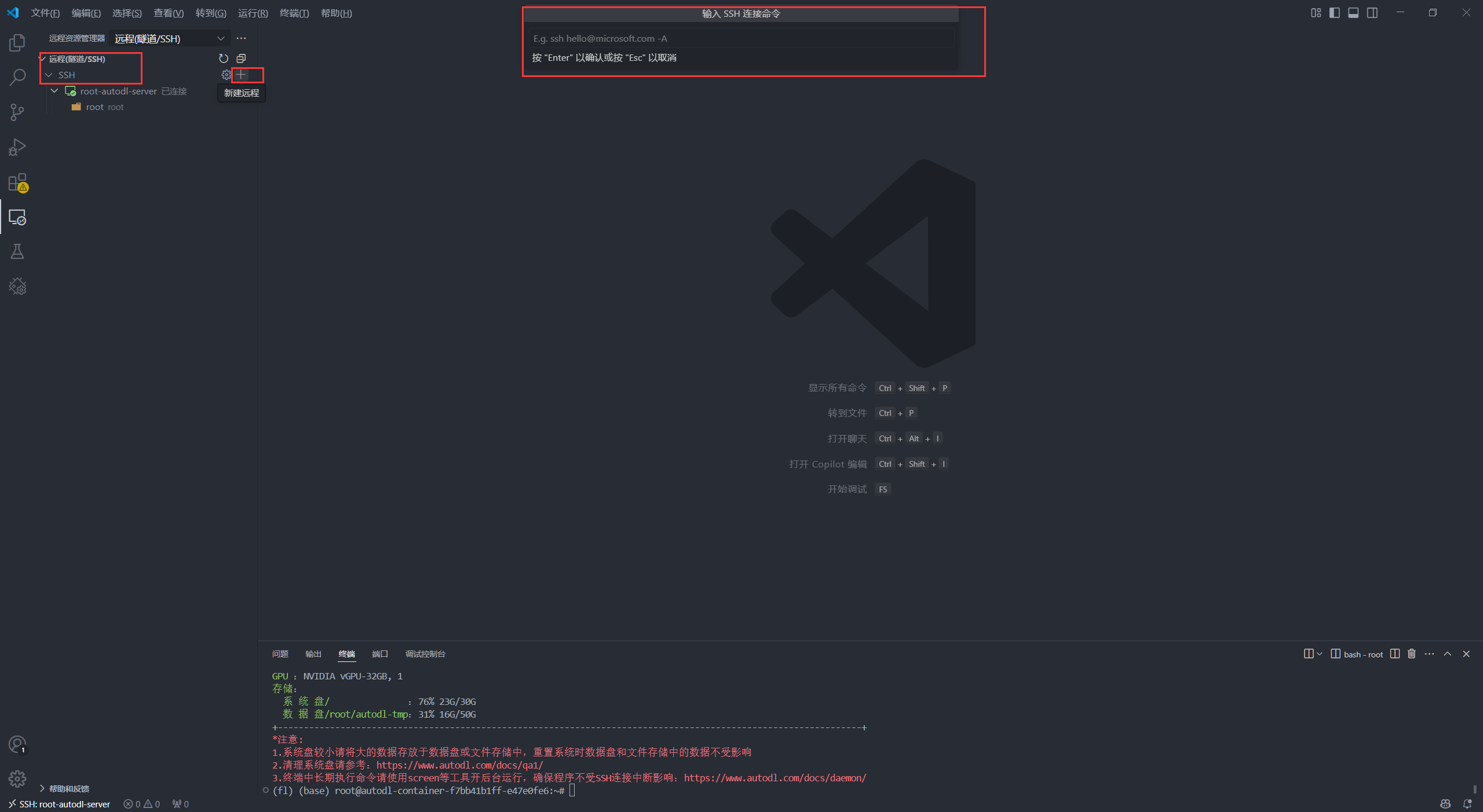The image size is (1483, 812).
Task: Click SSH: root-autodl-server status bar button
Action: (59, 804)
